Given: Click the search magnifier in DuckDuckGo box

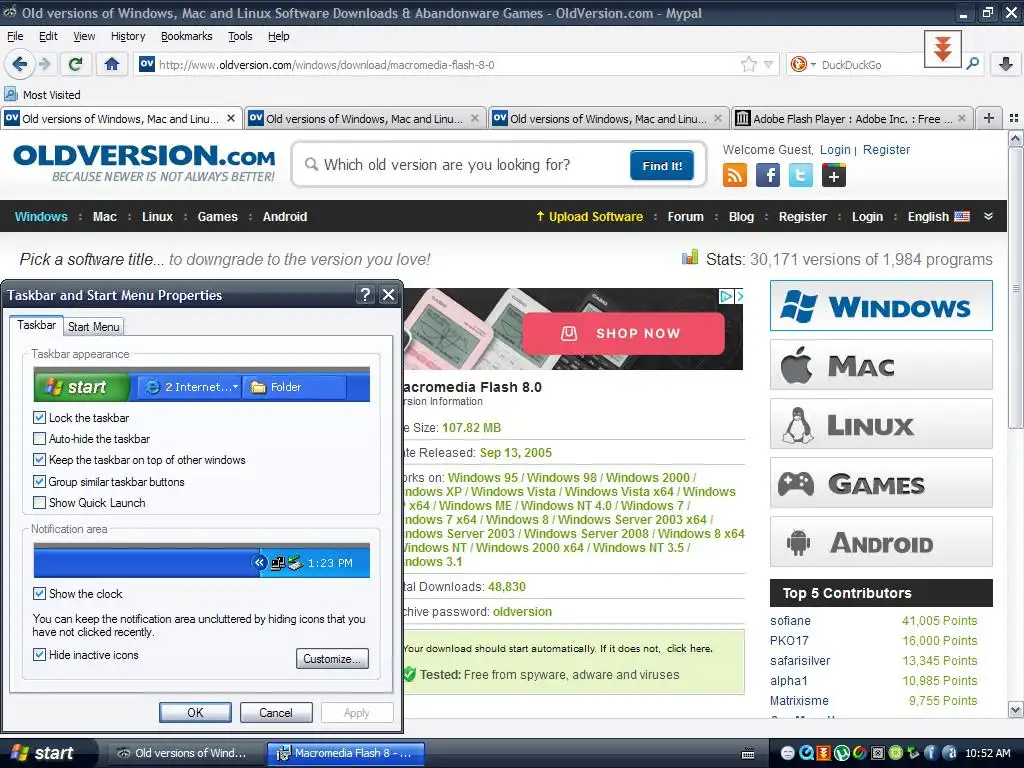Looking at the screenshot, I should pyautogui.click(x=972, y=64).
